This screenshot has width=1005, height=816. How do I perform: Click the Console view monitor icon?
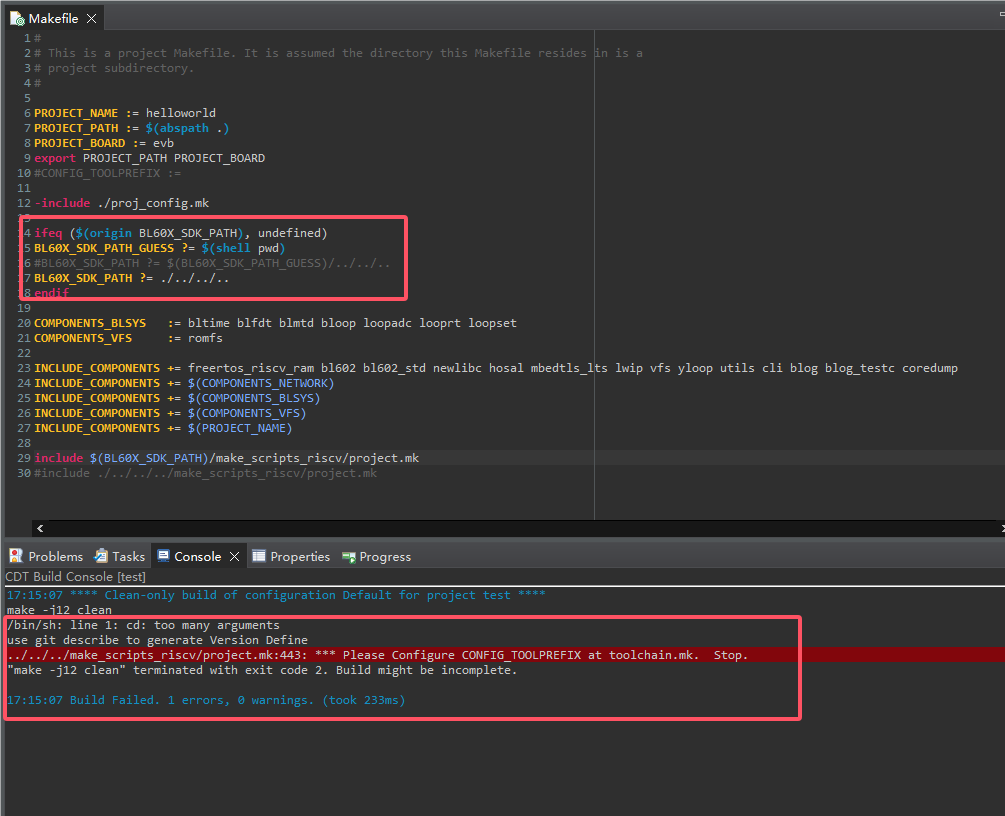coord(163,556)
